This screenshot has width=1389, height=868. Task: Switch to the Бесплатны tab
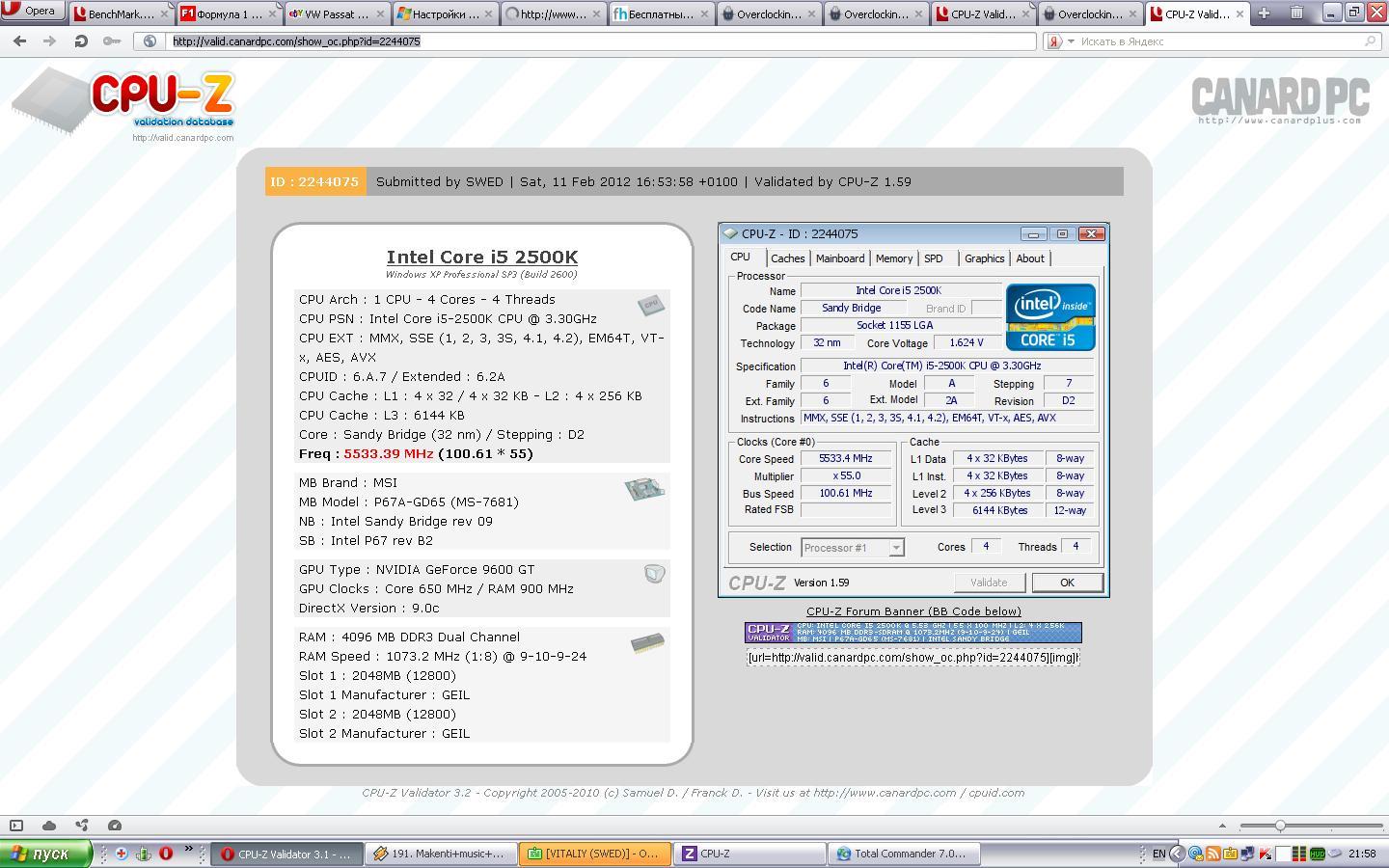[x=660, y=14]
